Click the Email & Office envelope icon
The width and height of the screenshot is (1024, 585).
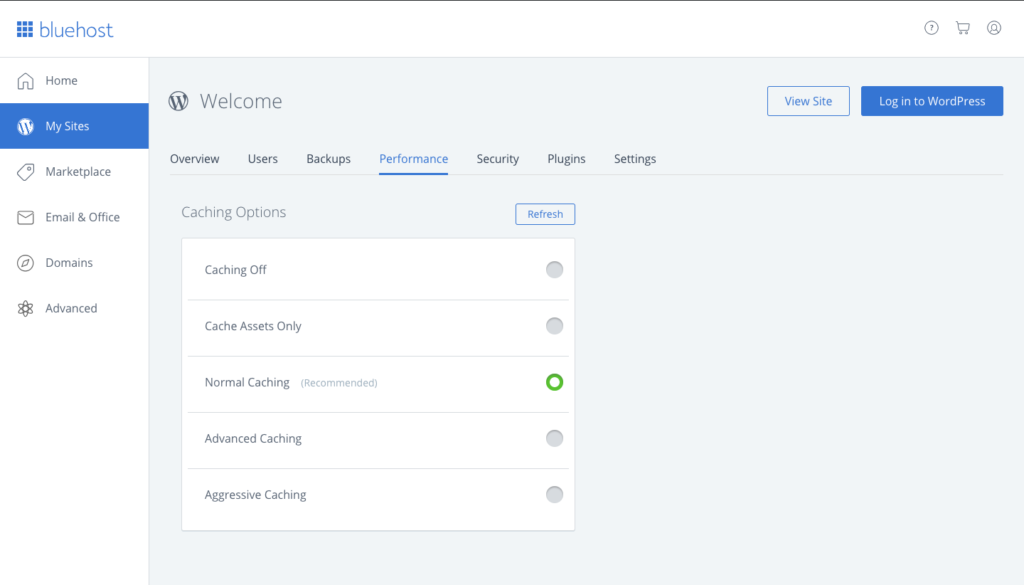tap(25, 217)
